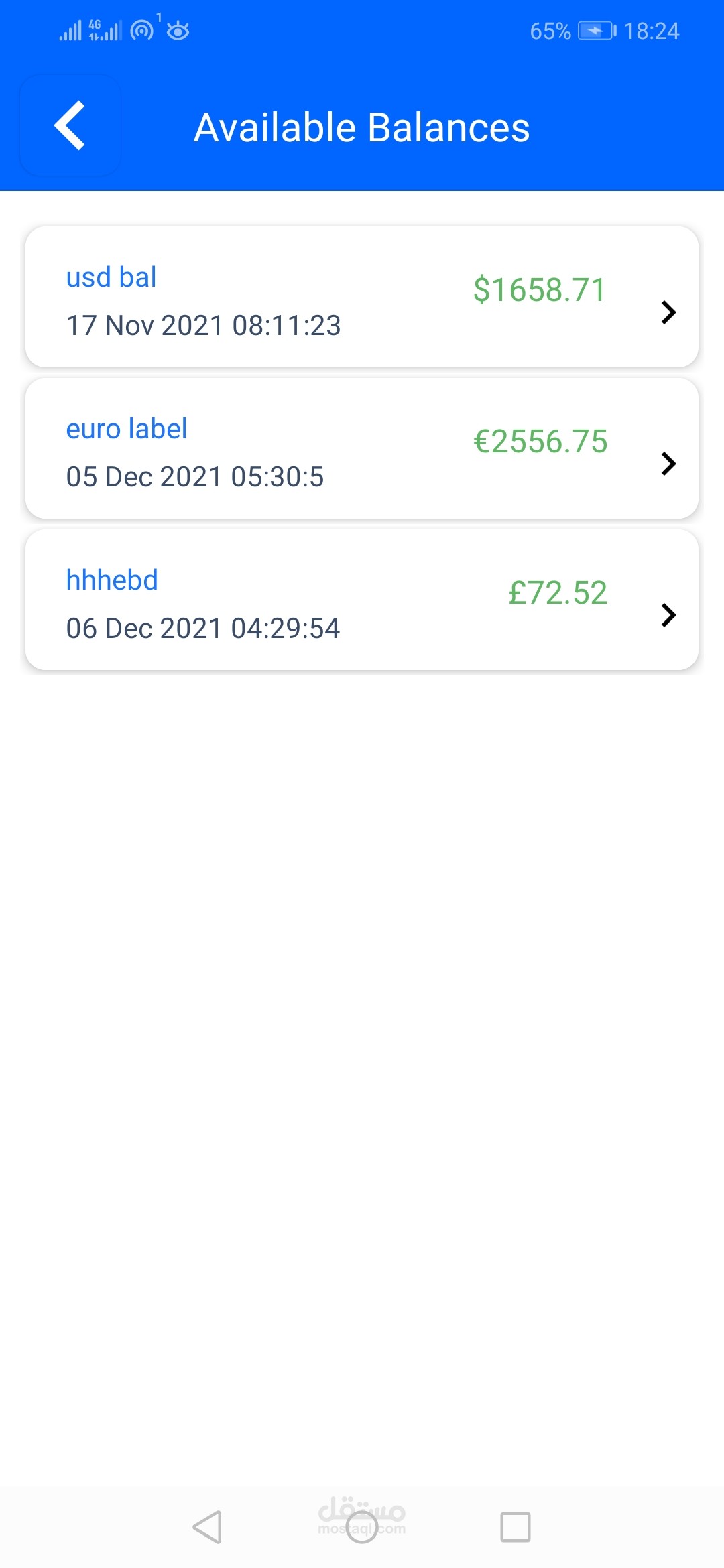Image resolution: width=724 pixels, height=1568 pixels.
Task: Expand euro label row chevron
Action: click(x=668, y=464)
